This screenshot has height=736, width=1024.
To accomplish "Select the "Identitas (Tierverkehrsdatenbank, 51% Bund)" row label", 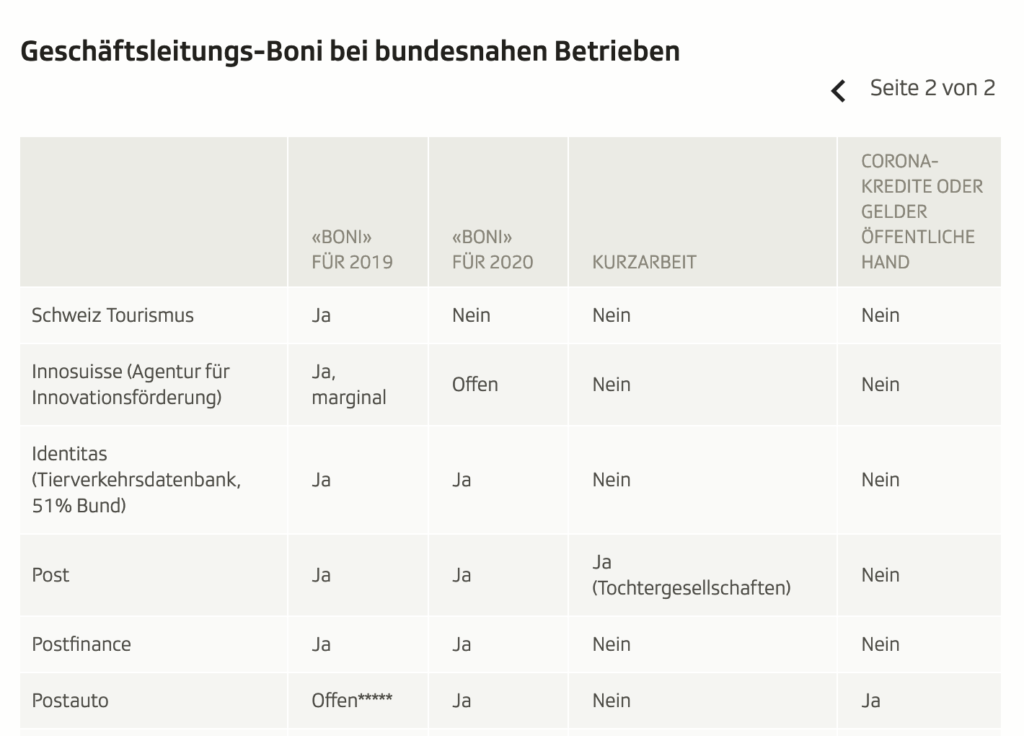I will coord(136,479).
